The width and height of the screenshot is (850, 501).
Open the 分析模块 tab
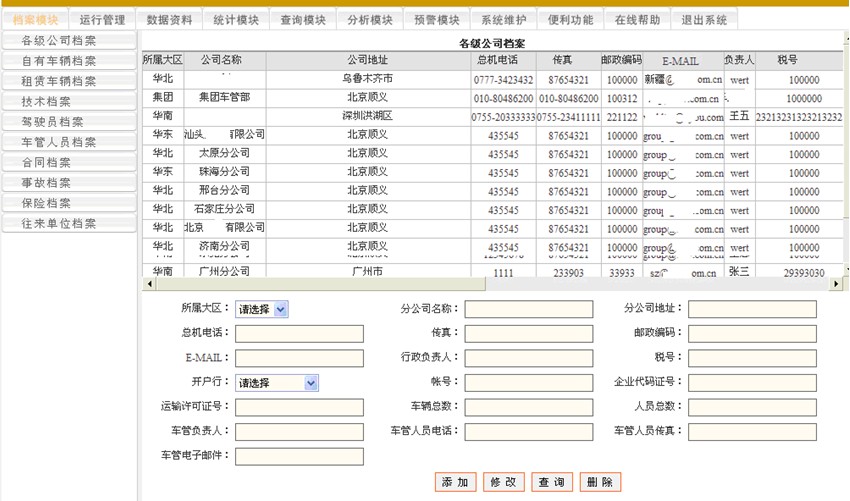370,20
